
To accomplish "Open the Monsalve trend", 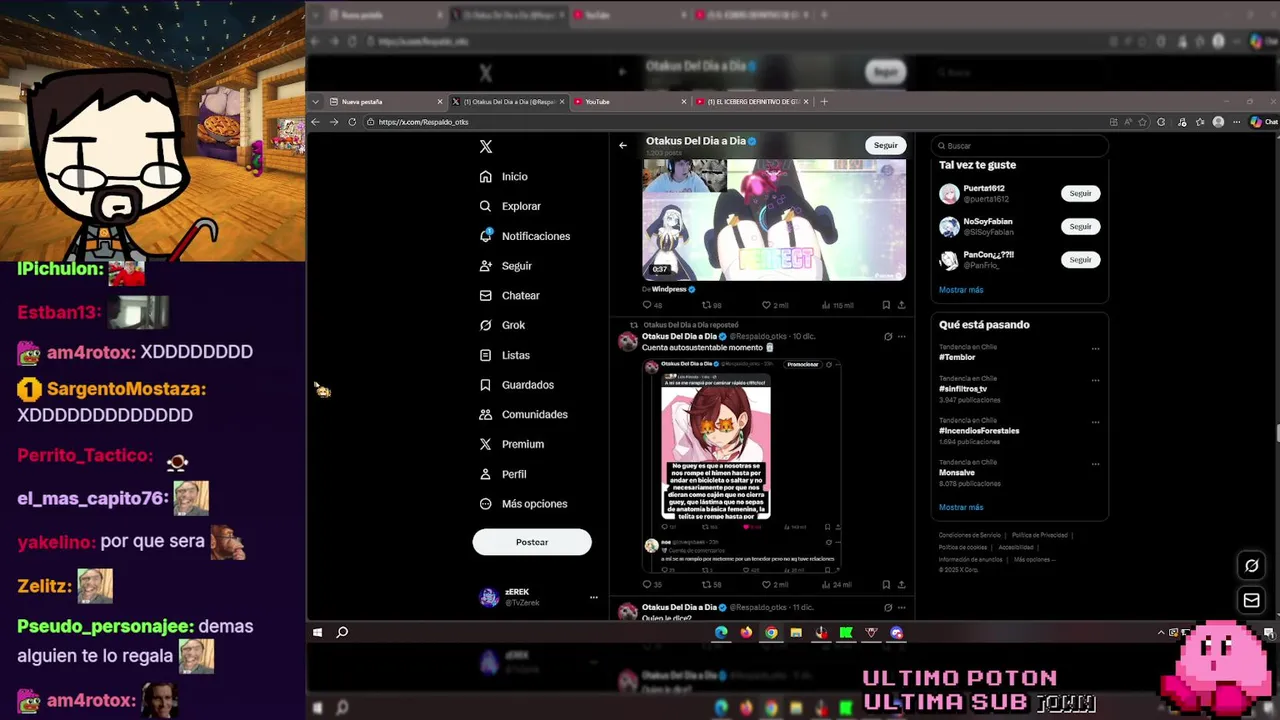I will click(x=955, y=472).
